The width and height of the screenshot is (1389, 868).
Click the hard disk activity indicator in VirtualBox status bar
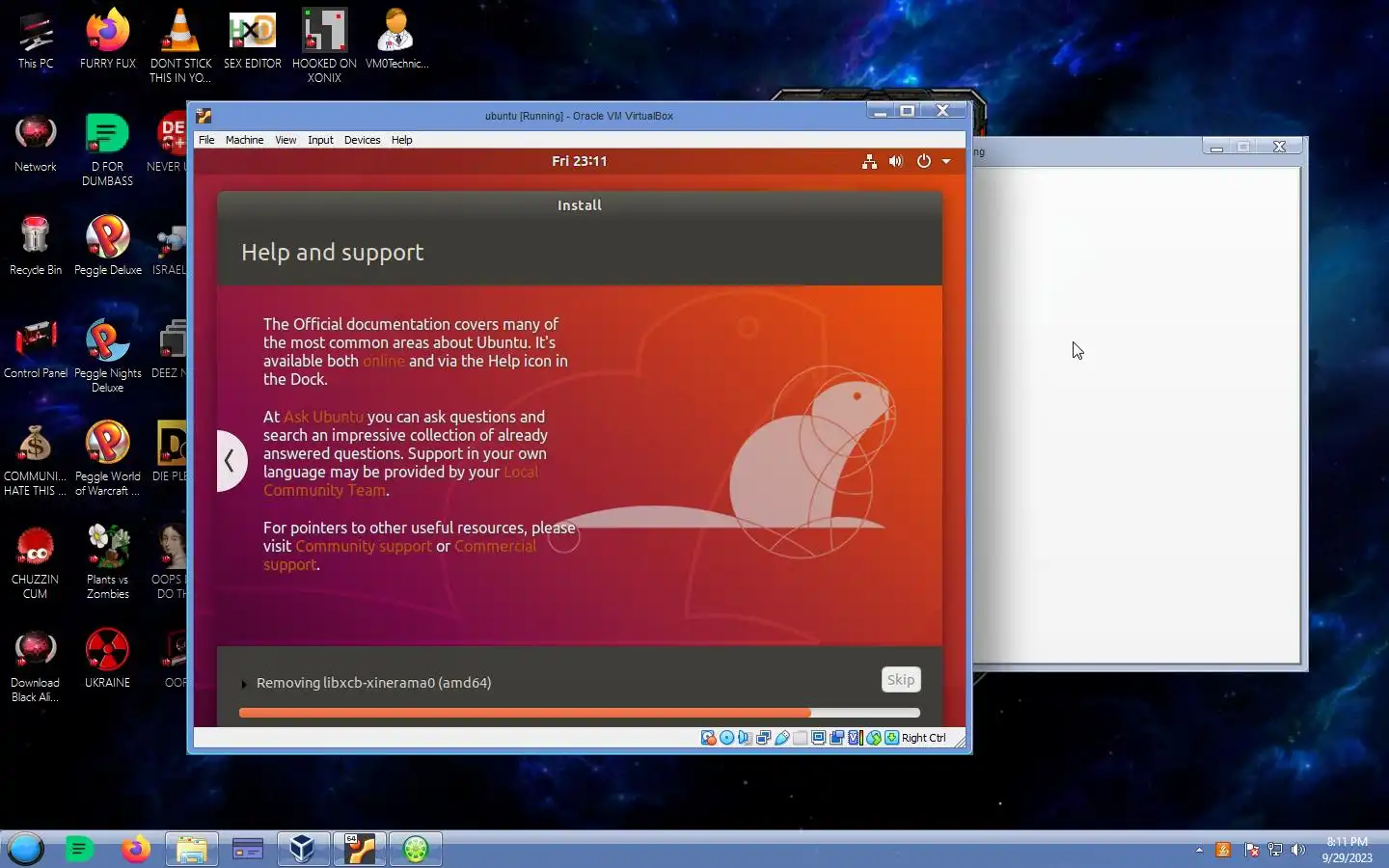click(709, 738)
